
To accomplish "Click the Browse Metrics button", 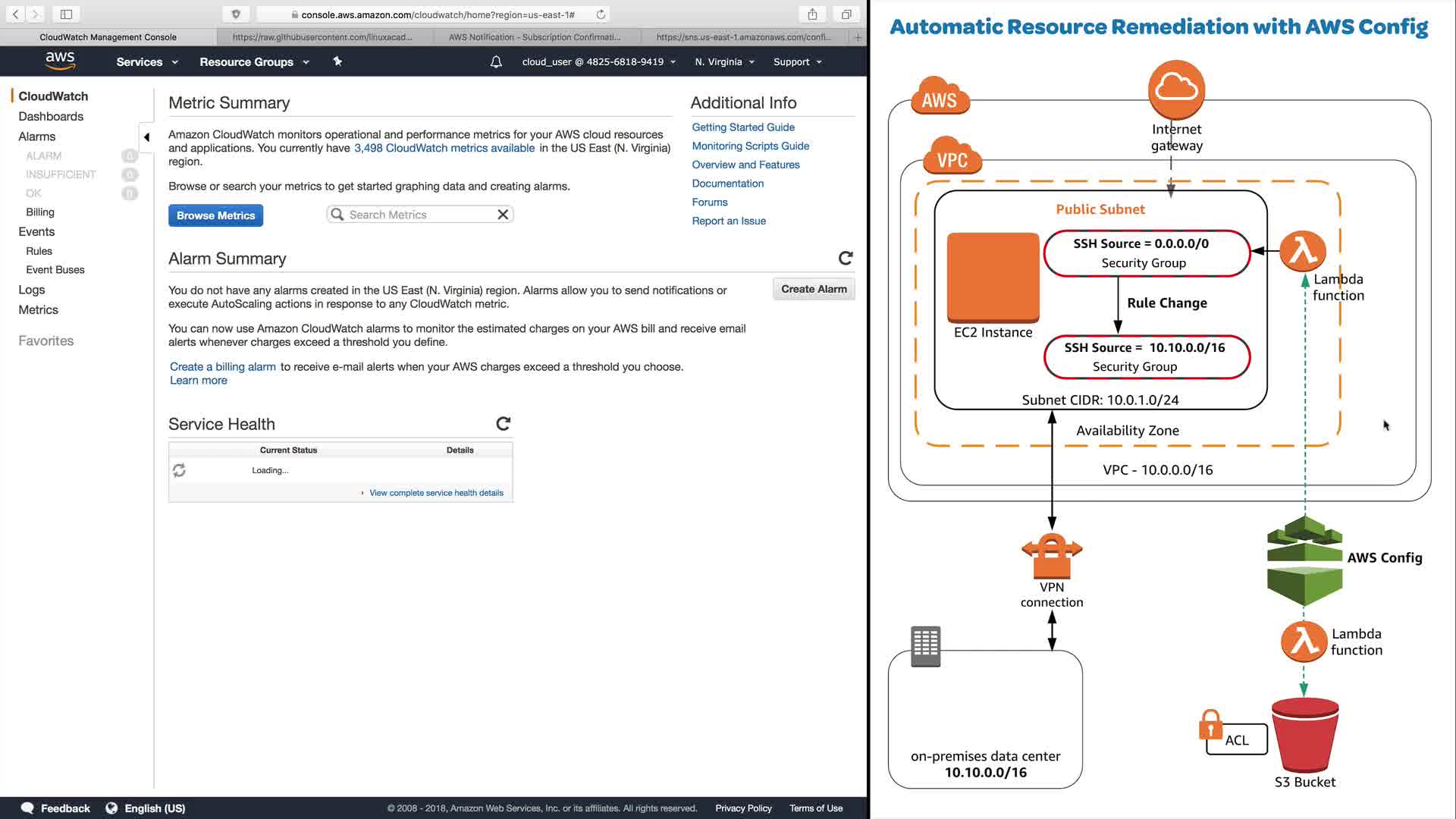I will [215, 215].
